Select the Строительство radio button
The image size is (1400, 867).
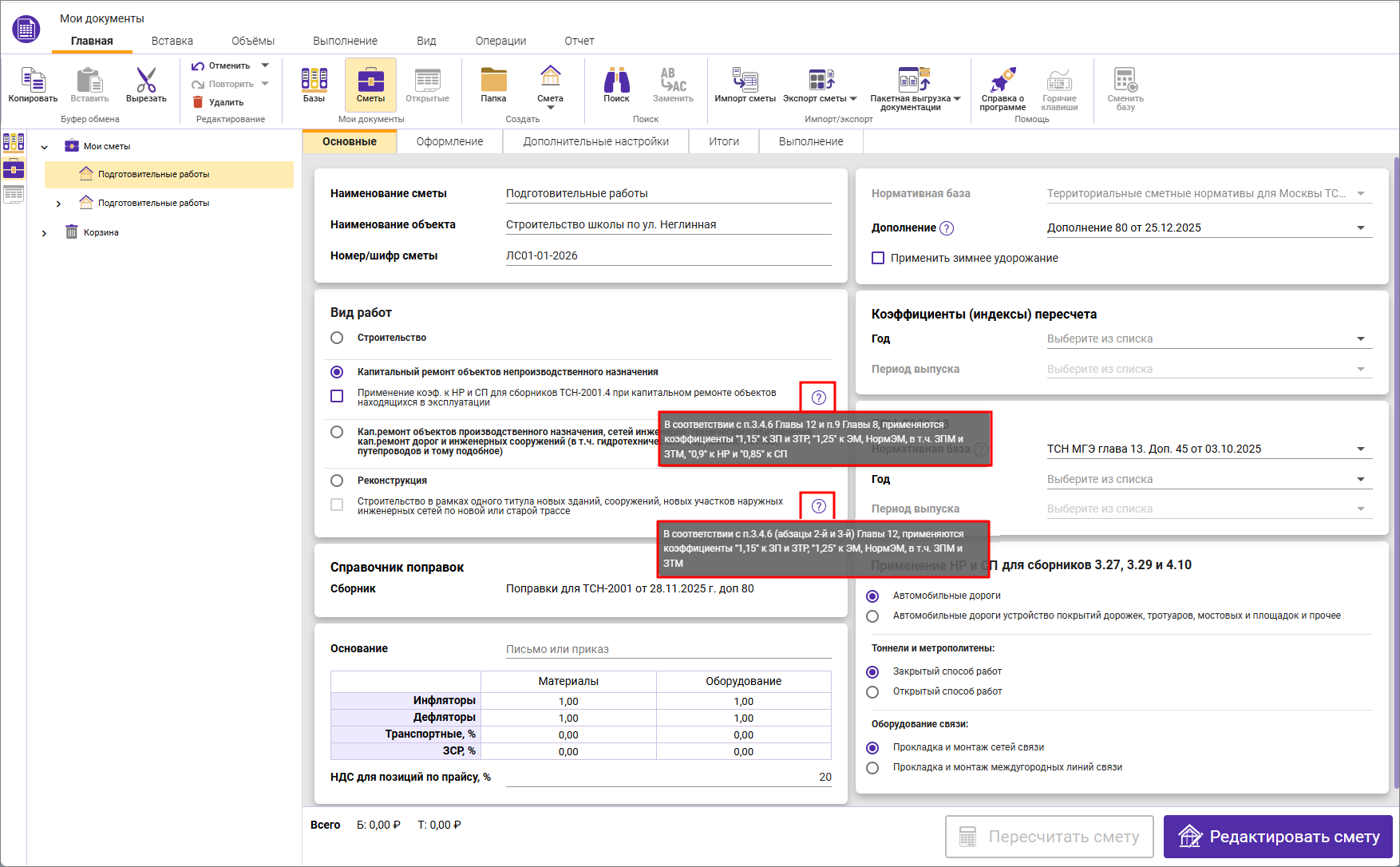point(337,338)
